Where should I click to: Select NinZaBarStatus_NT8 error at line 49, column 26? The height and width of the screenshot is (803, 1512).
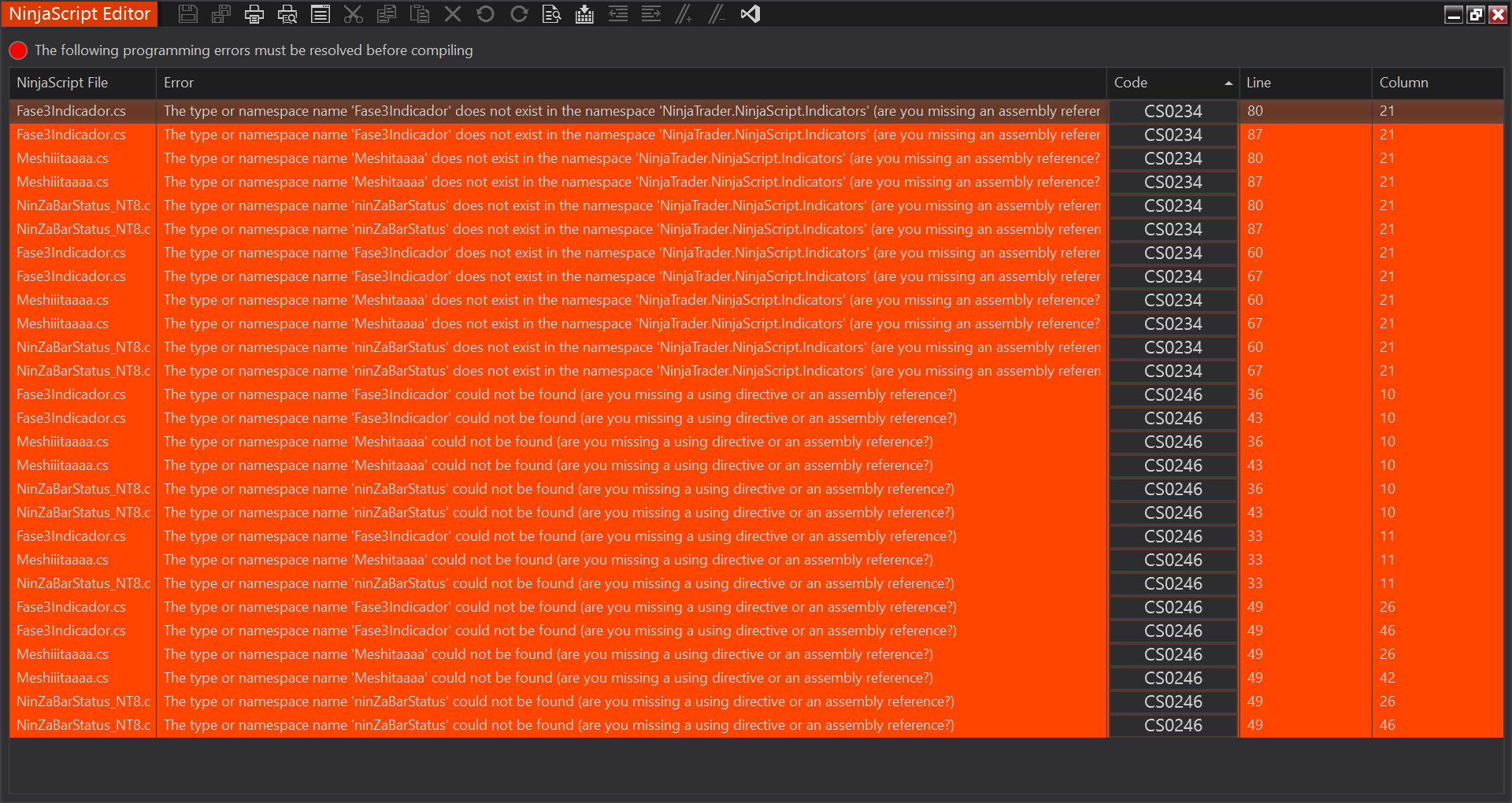(756, 701)
